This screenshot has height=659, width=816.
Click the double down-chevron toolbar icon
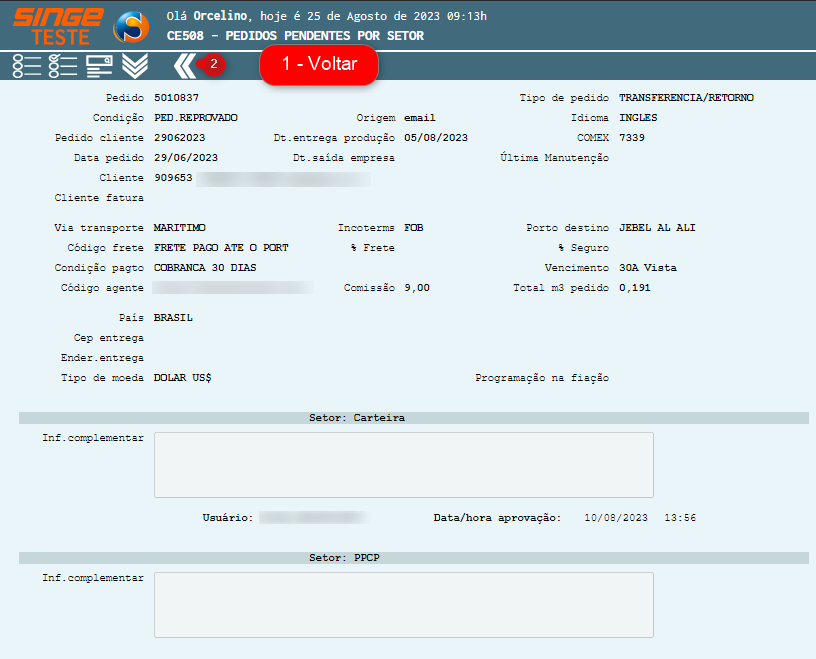point(135,66)
